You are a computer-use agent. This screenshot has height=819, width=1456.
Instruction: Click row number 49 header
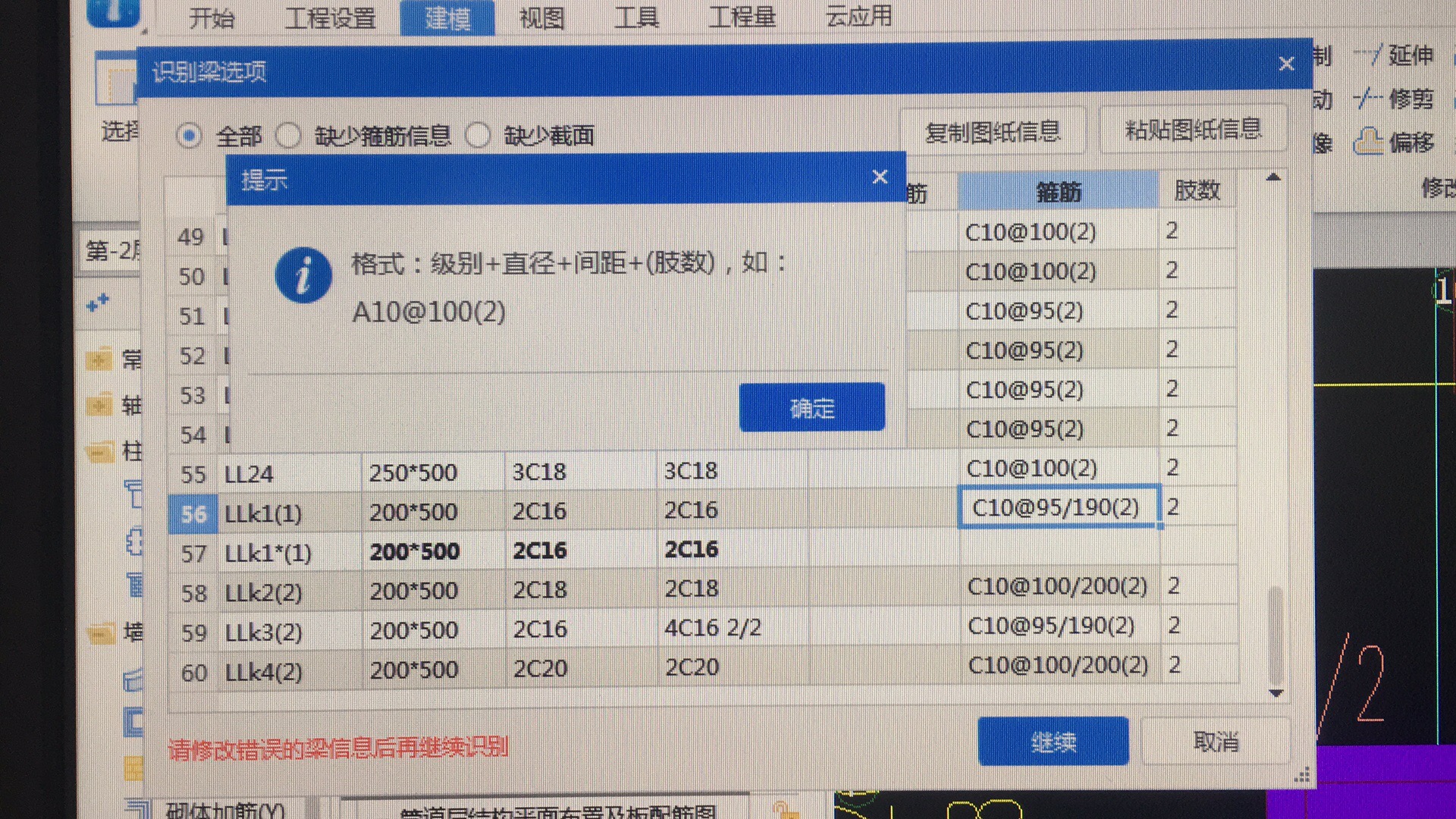(191, 237)
